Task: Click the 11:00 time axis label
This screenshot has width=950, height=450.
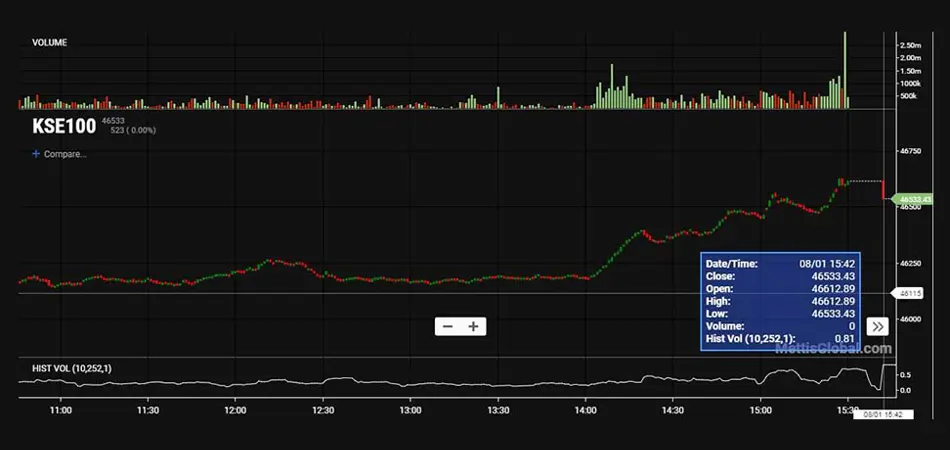Action: point(61,410)
